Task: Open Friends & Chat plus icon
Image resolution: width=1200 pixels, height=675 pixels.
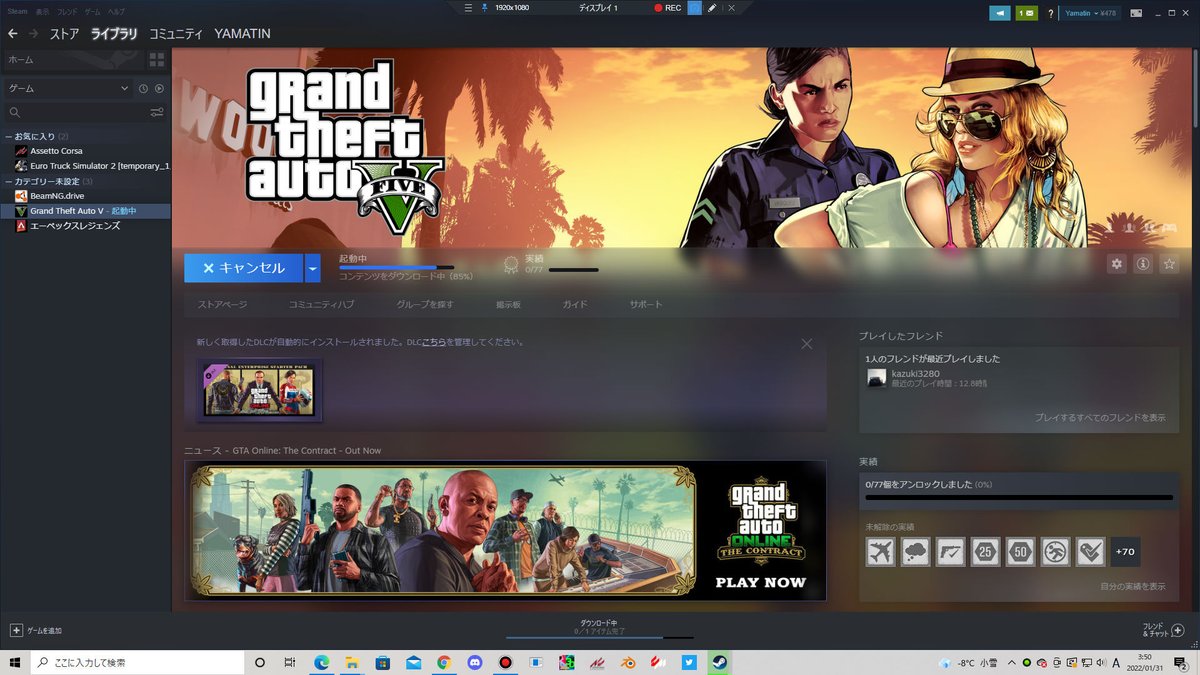Action: [x=1177, y=631]
